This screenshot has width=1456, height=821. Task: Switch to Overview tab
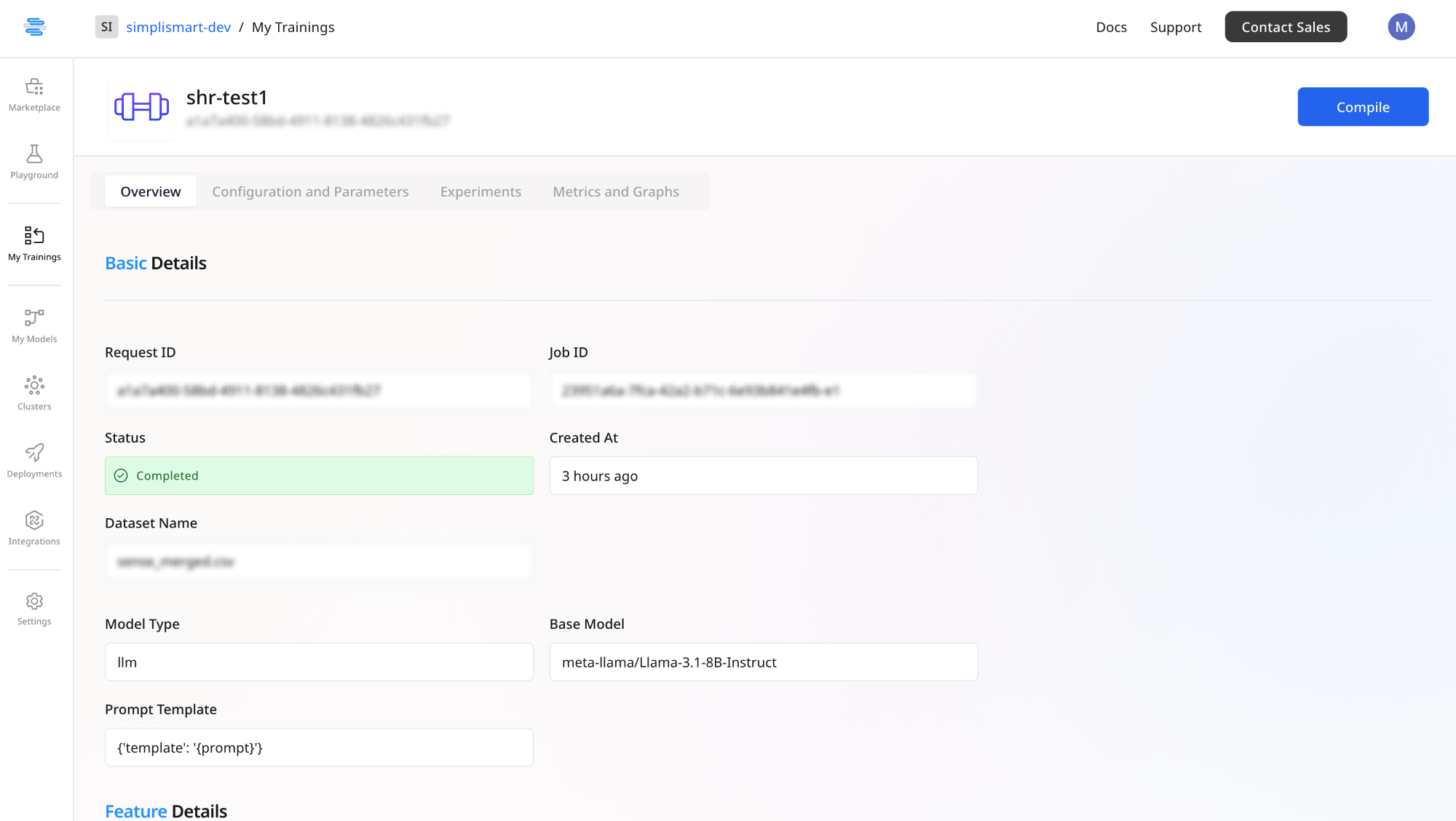tap(151, 191)
